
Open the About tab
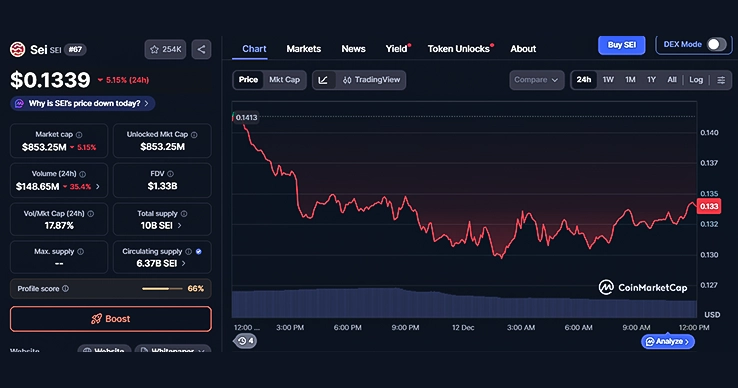tap(523, 49)
